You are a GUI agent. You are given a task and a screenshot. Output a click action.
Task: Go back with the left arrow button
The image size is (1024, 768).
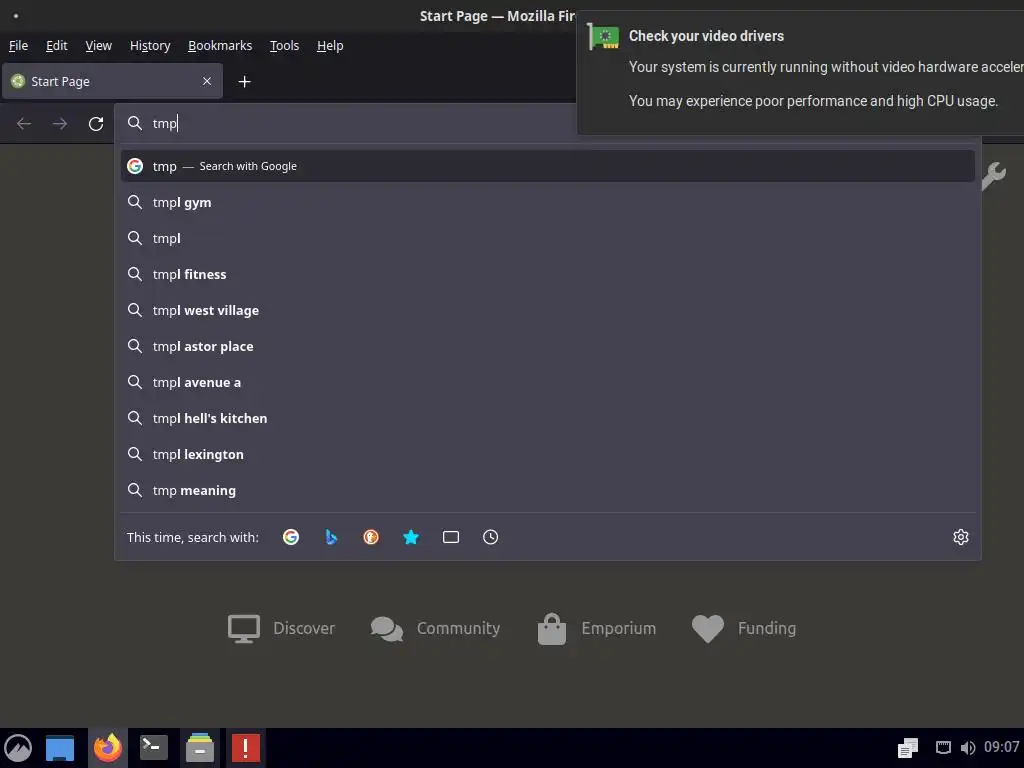24,123
